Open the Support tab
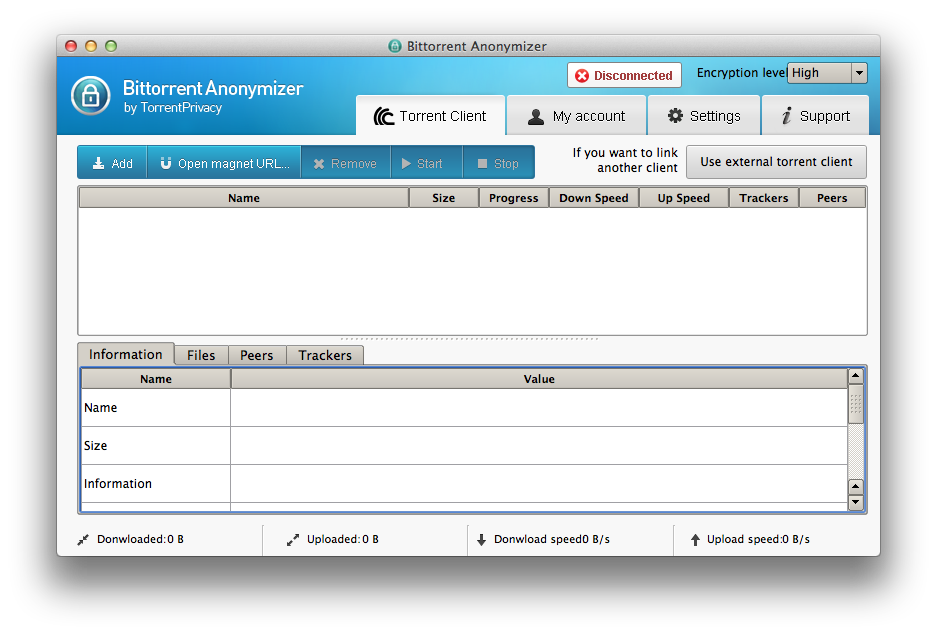 point(815,115)
